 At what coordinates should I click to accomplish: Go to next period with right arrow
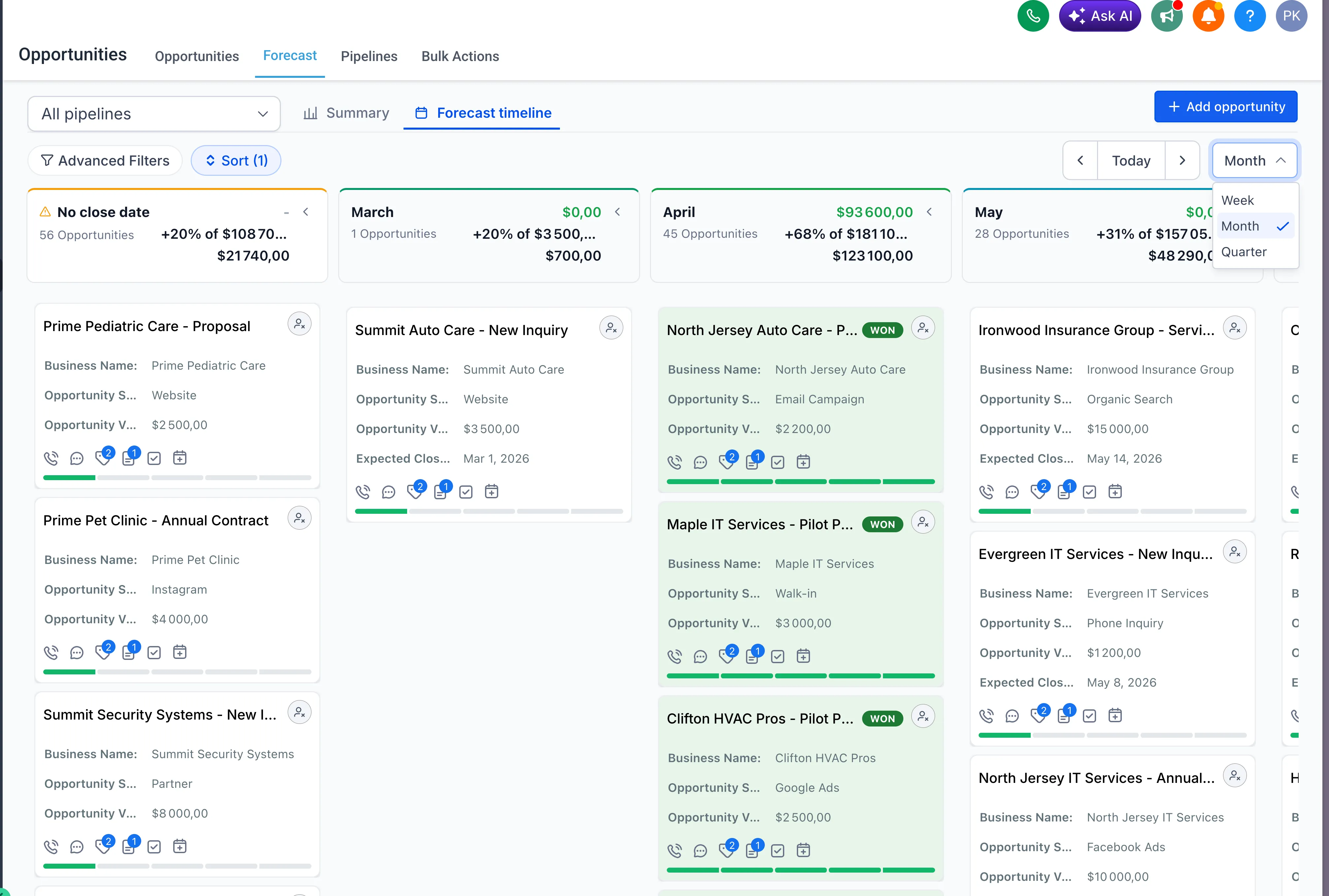point(1182,161)
